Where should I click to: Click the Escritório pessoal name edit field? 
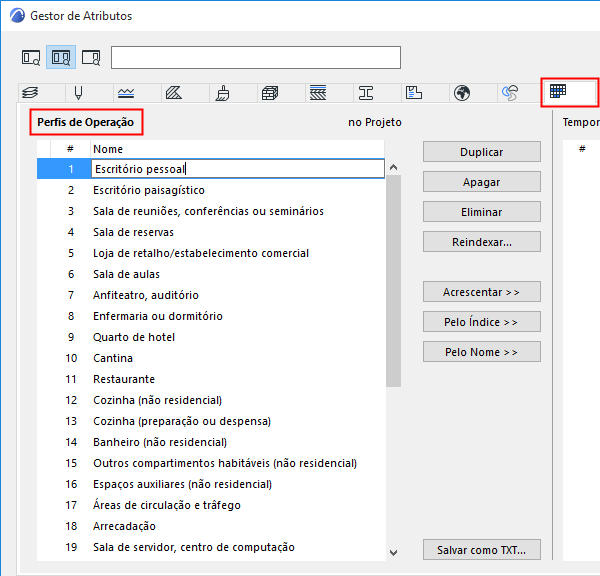click(238, 169)
